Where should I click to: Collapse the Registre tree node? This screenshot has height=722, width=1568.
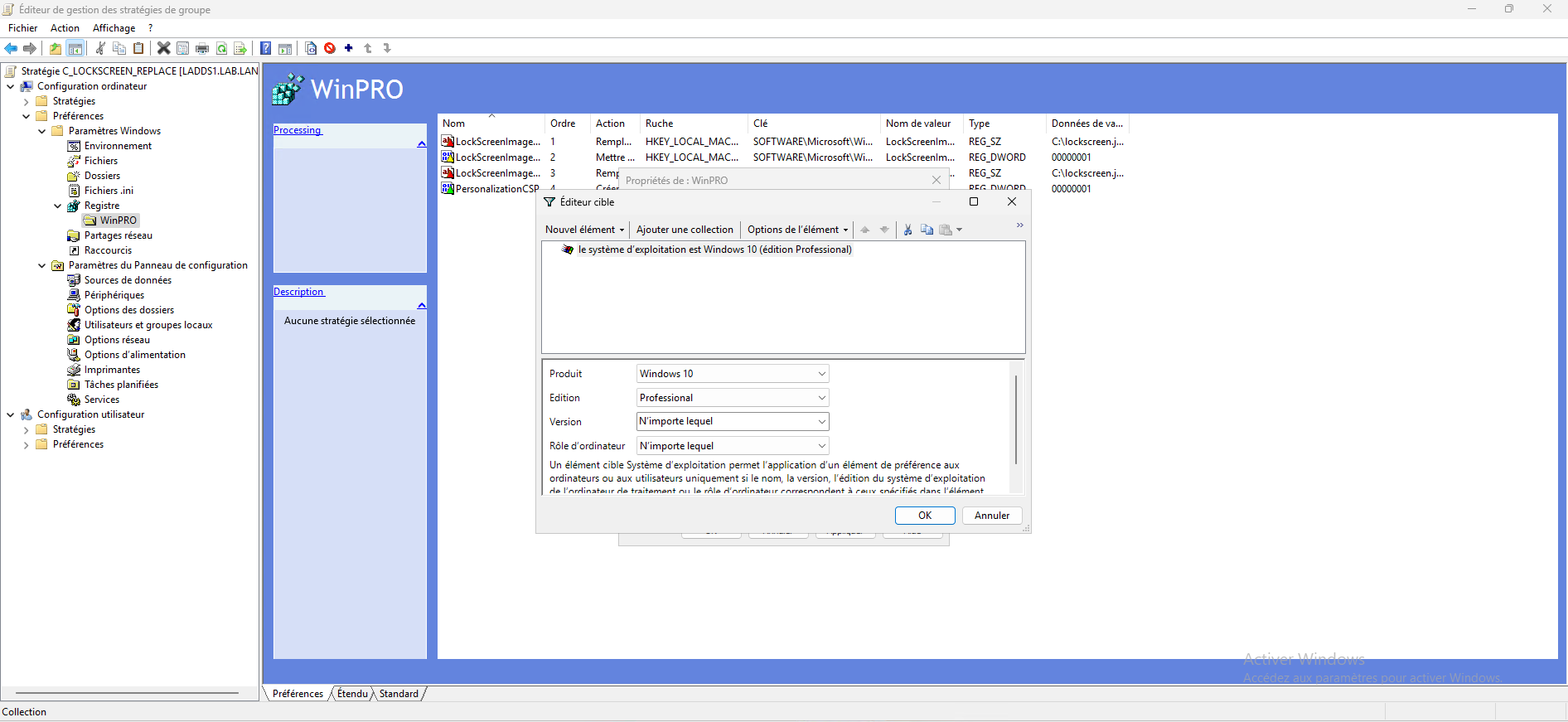57,206
